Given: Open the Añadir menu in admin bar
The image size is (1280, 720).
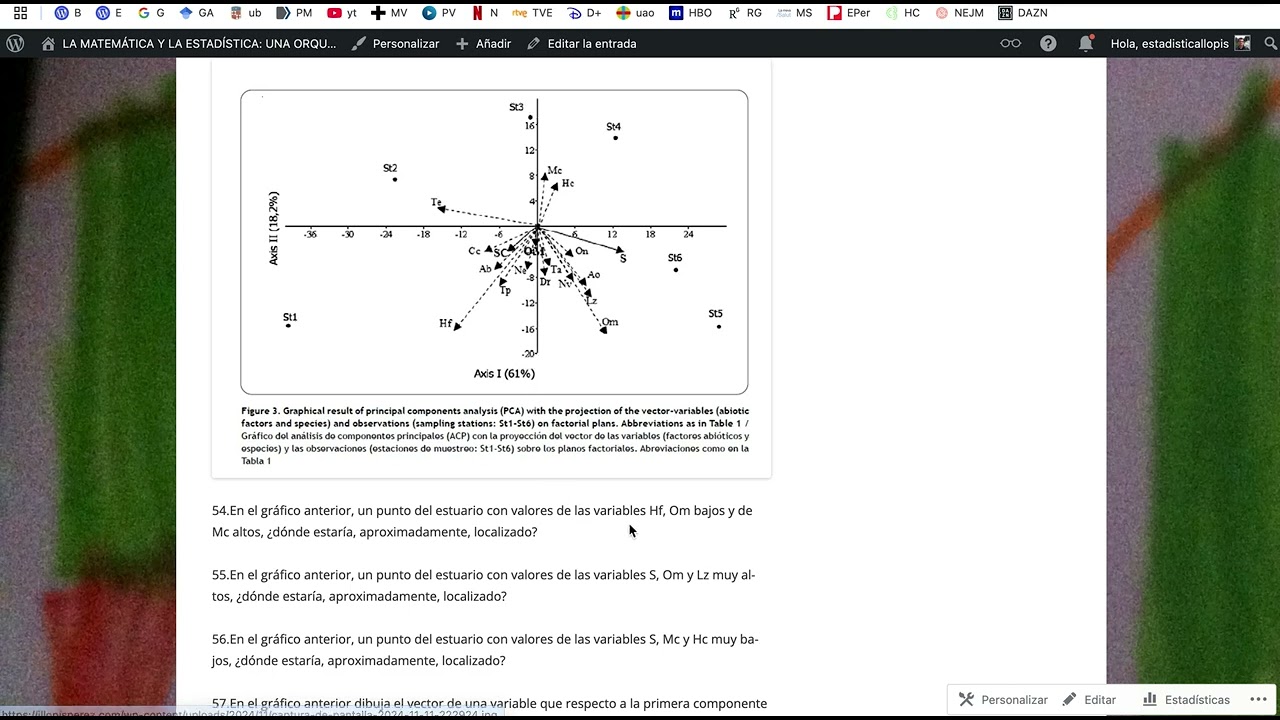Looking at the screenshot, I should [483, 43].
